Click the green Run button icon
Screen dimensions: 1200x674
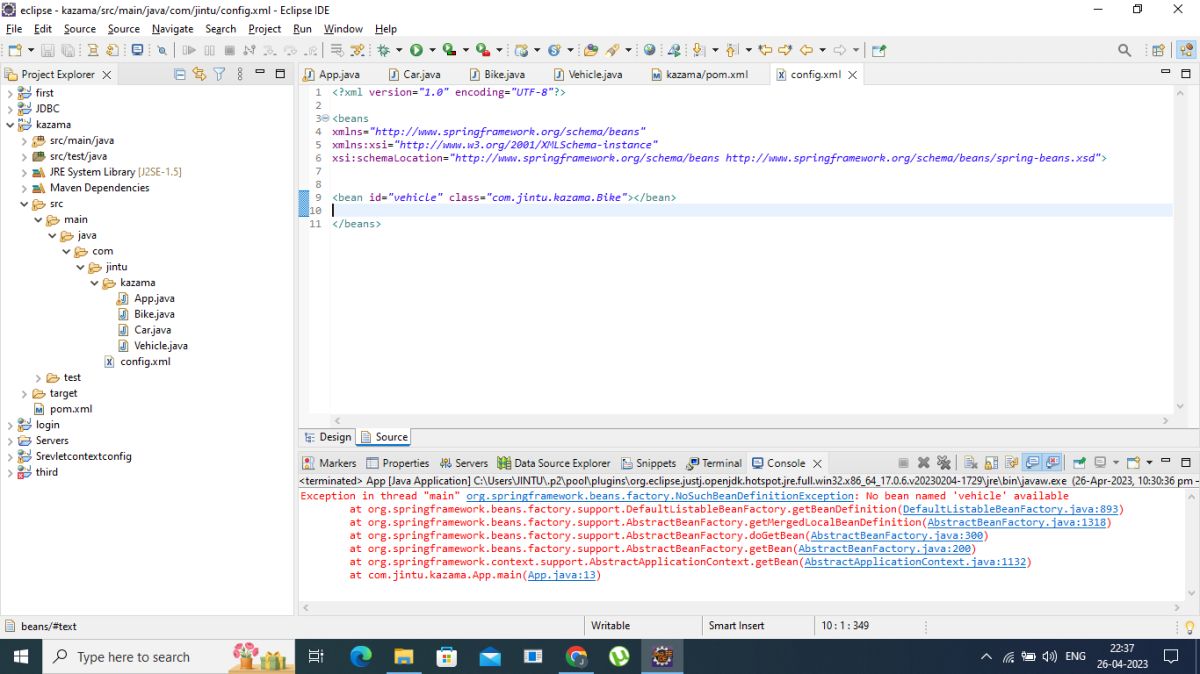(416, 50)
